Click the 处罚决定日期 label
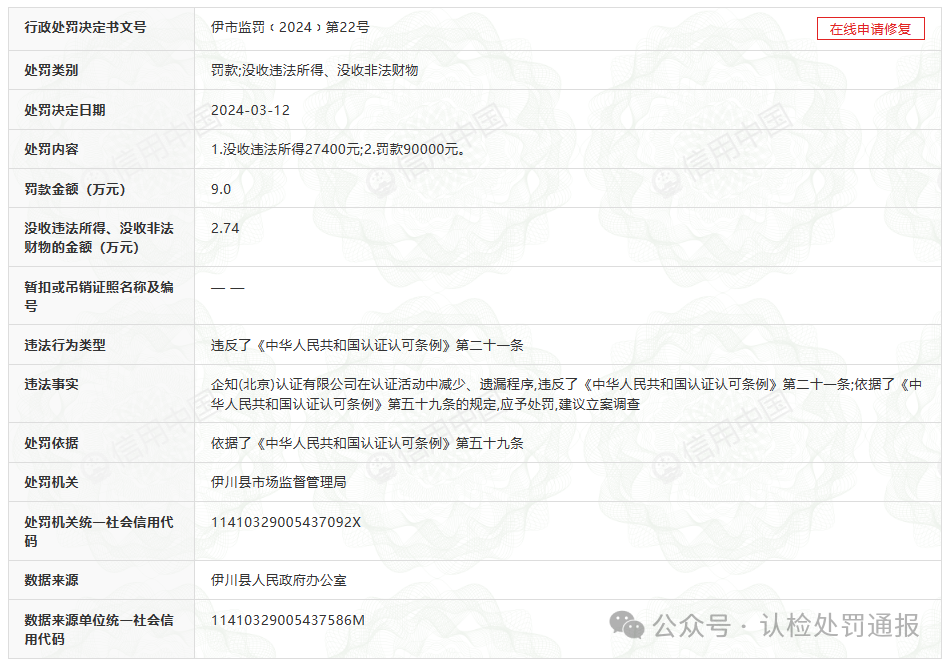The height and width of the screenshot is (664, 950). [x=65, y=110]
